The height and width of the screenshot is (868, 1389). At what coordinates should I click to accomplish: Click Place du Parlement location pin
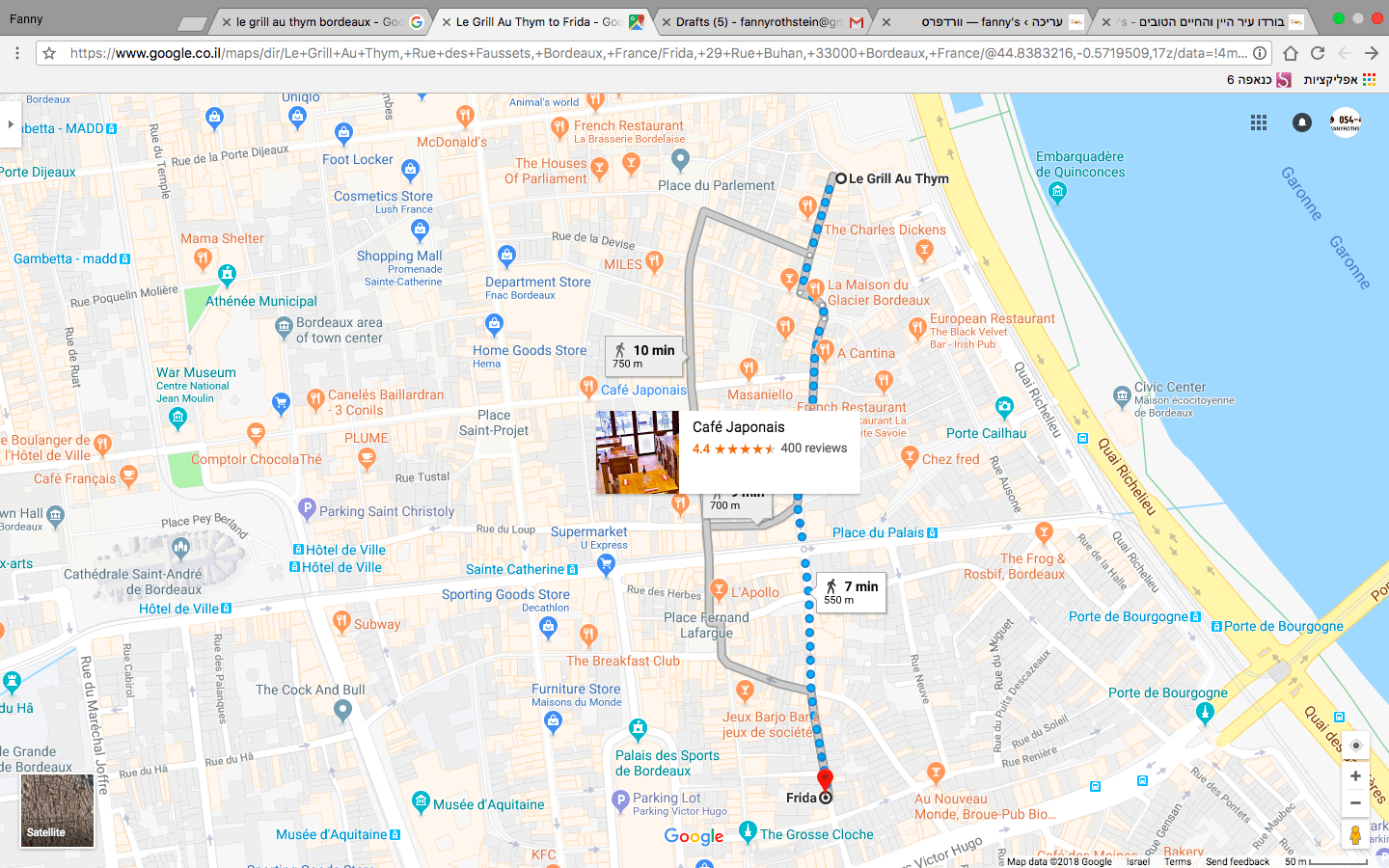tap(680, 158)
